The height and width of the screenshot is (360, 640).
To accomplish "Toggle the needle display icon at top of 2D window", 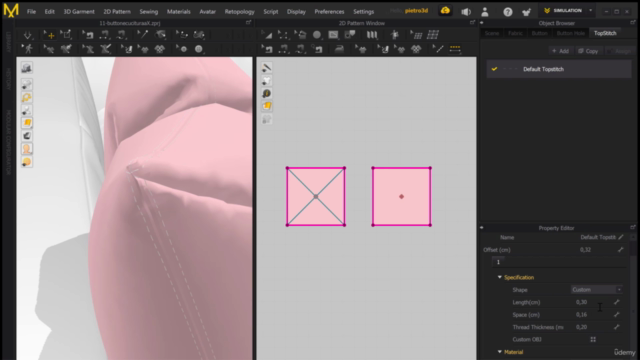I will [267, 67].
